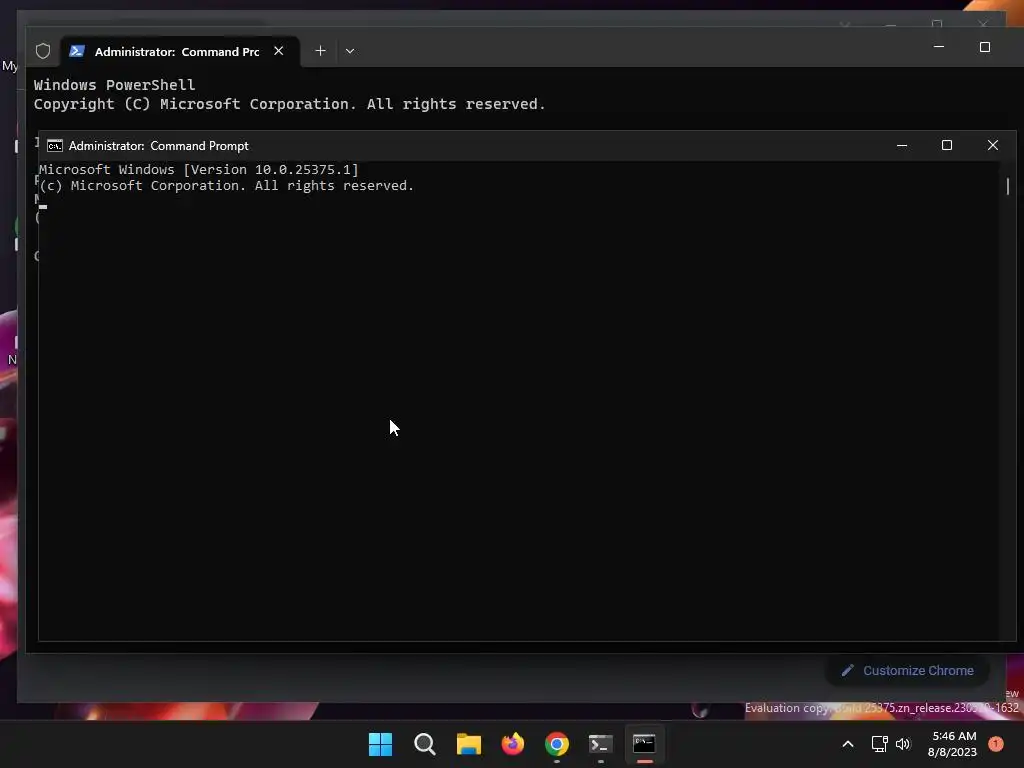Open the Command Prompt window system menu icon
The width and height of the screenshot is (1024, 768).
point(55,146)
